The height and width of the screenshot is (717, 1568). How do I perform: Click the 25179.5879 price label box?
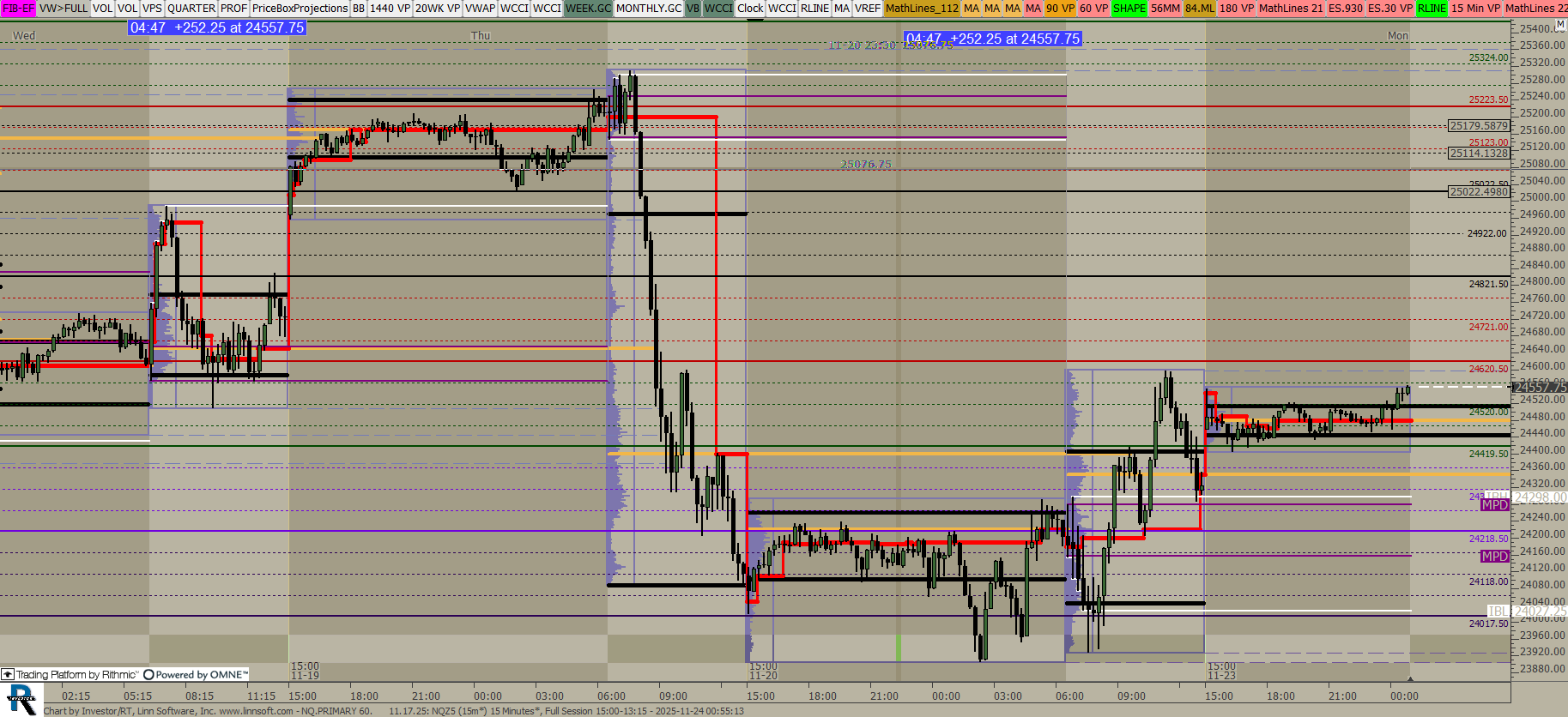point(1478,126)
